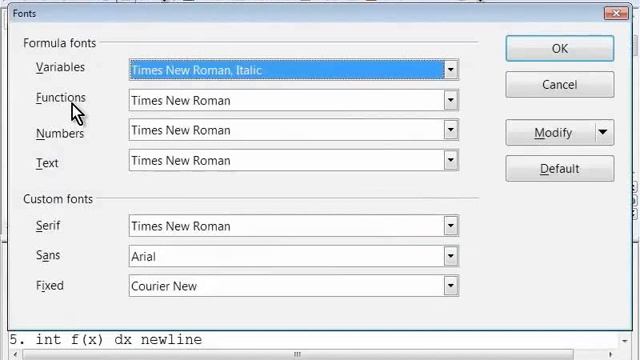Open the Numbers font dropdown arrow
Screen dimensions: 640x360
451,130
